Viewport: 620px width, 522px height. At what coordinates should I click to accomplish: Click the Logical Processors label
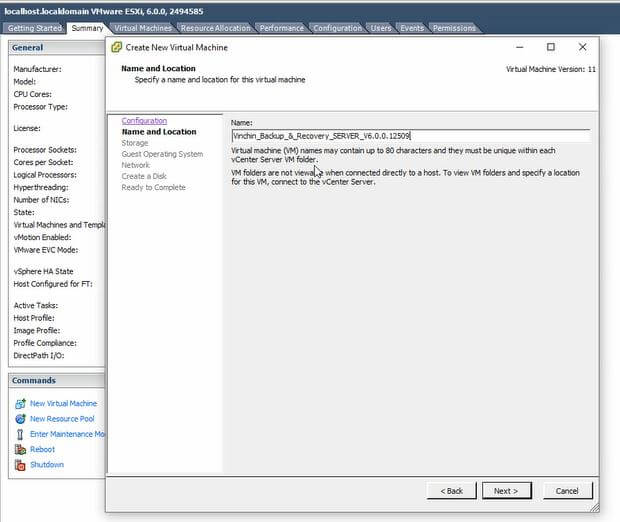pos(45,175)
